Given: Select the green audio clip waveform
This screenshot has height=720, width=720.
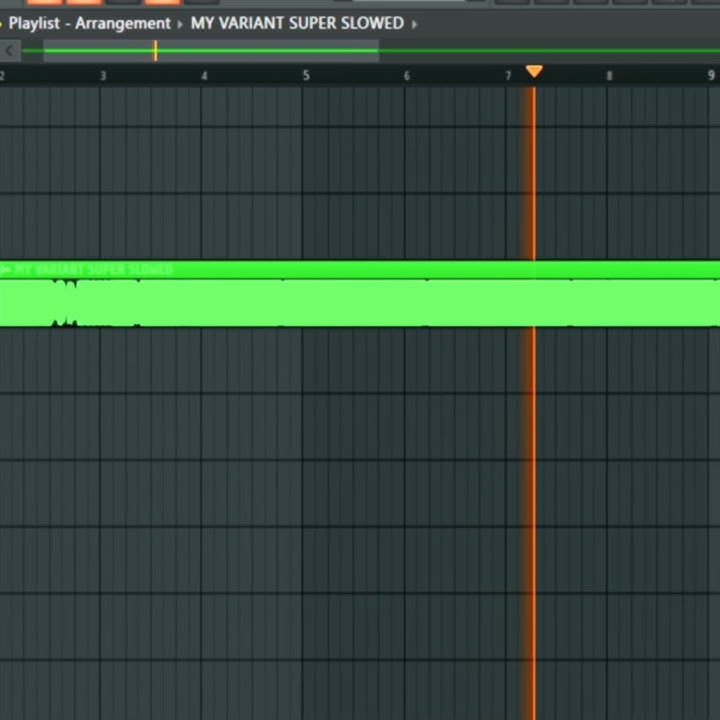Looking at the screenshot, I should click(360, 303).
